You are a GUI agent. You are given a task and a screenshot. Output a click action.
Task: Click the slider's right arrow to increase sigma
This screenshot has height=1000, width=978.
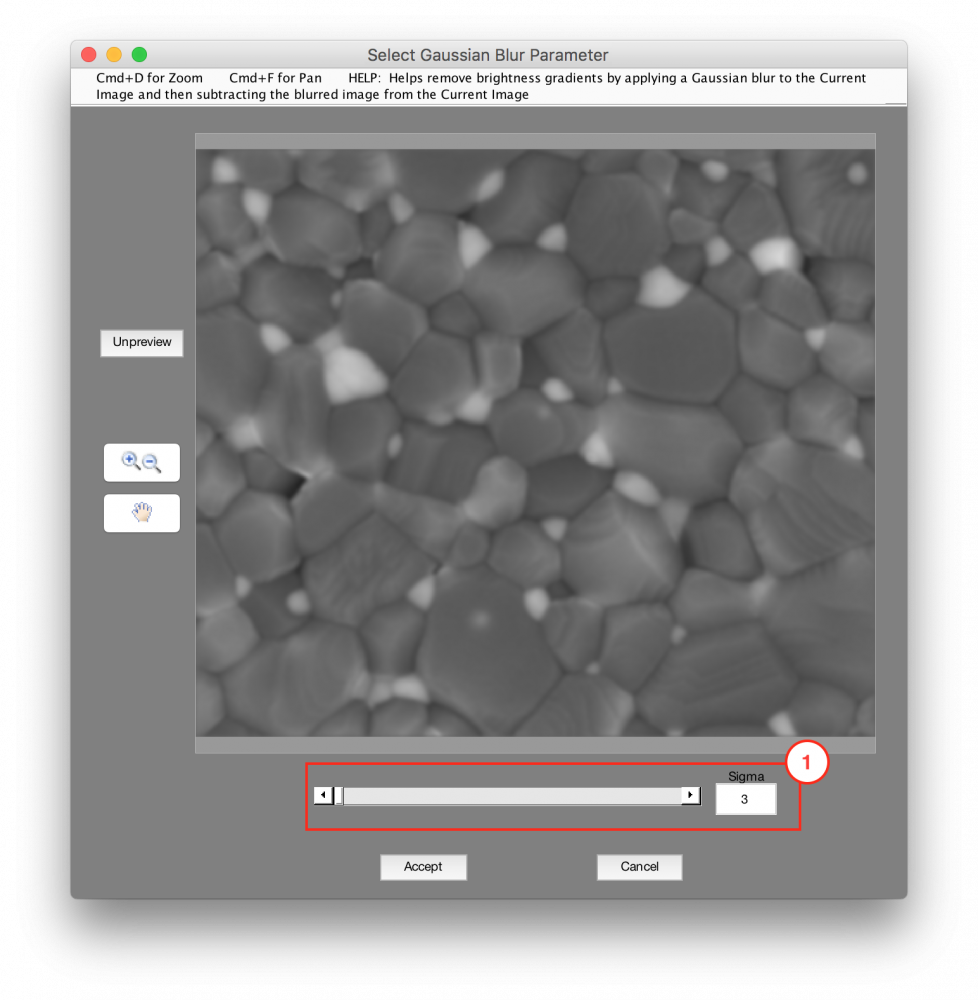pos(690,796)
